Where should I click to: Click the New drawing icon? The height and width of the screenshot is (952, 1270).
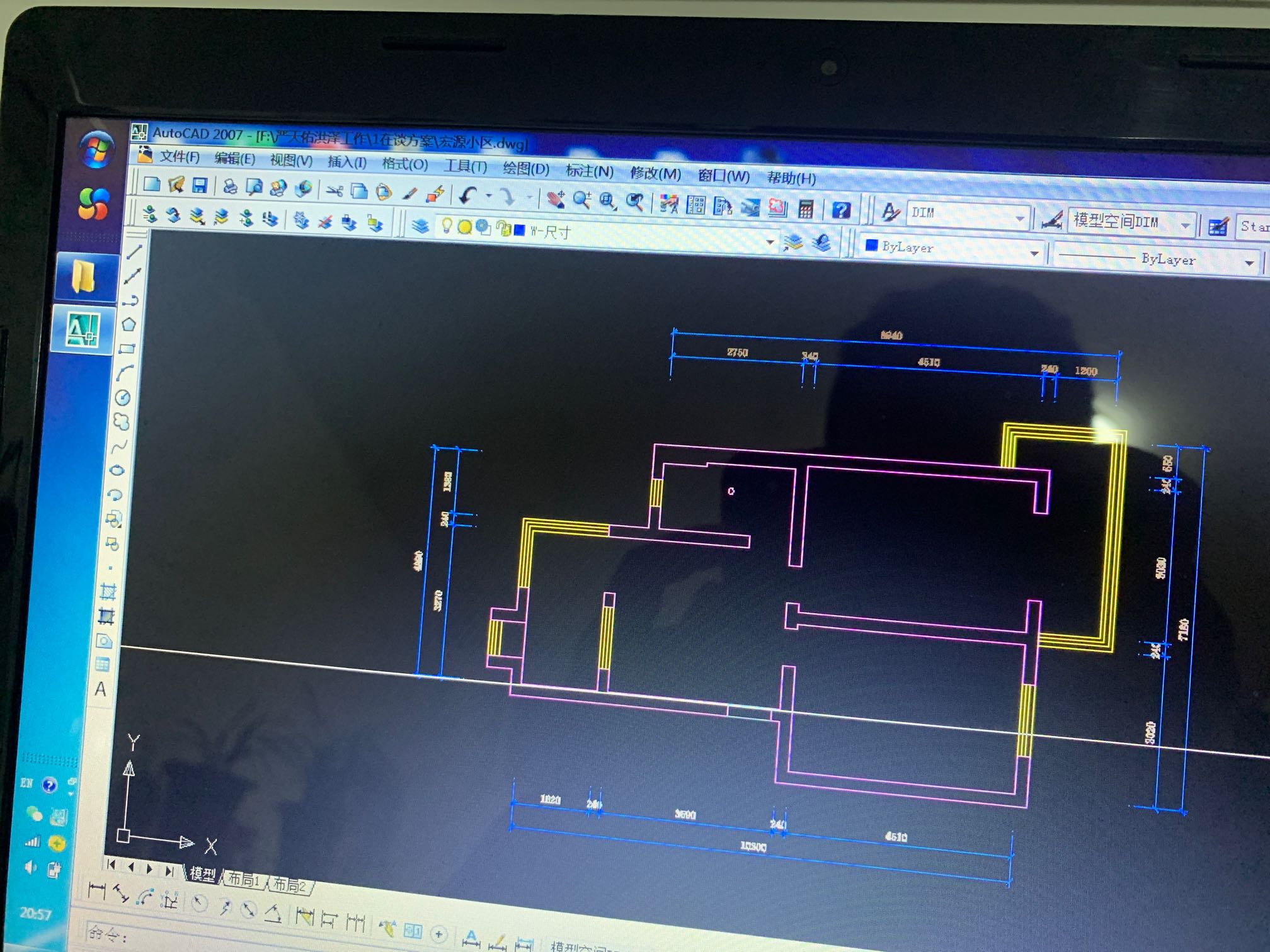point(152,184)
